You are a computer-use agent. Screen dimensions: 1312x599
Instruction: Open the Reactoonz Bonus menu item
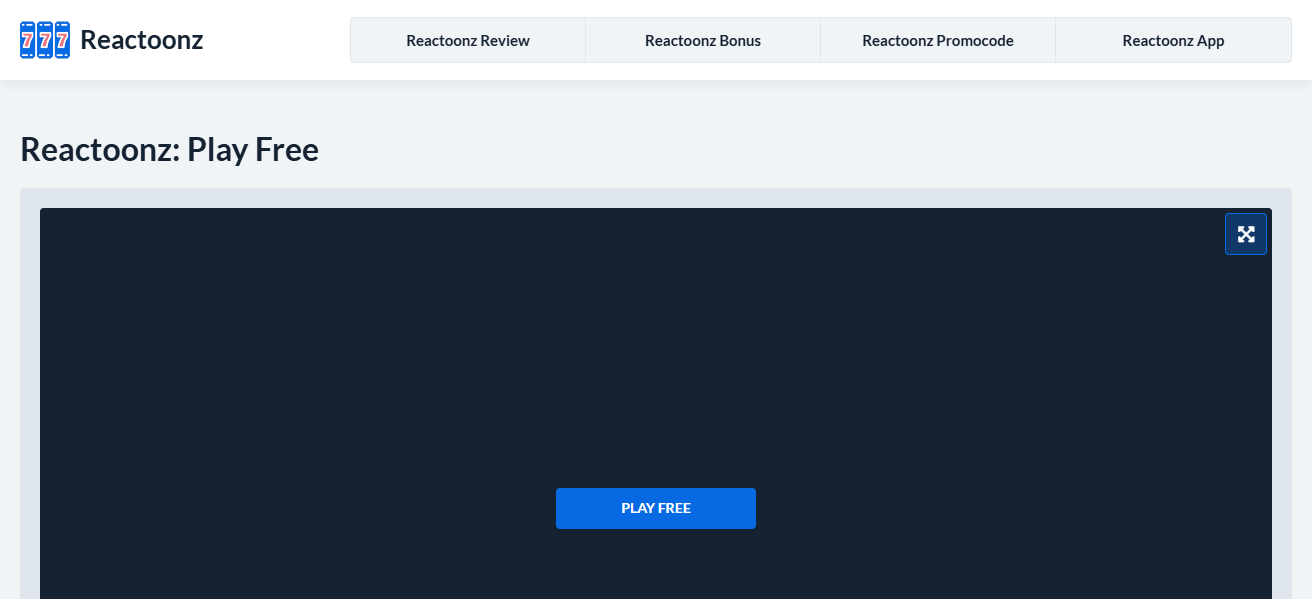point(703,40)
